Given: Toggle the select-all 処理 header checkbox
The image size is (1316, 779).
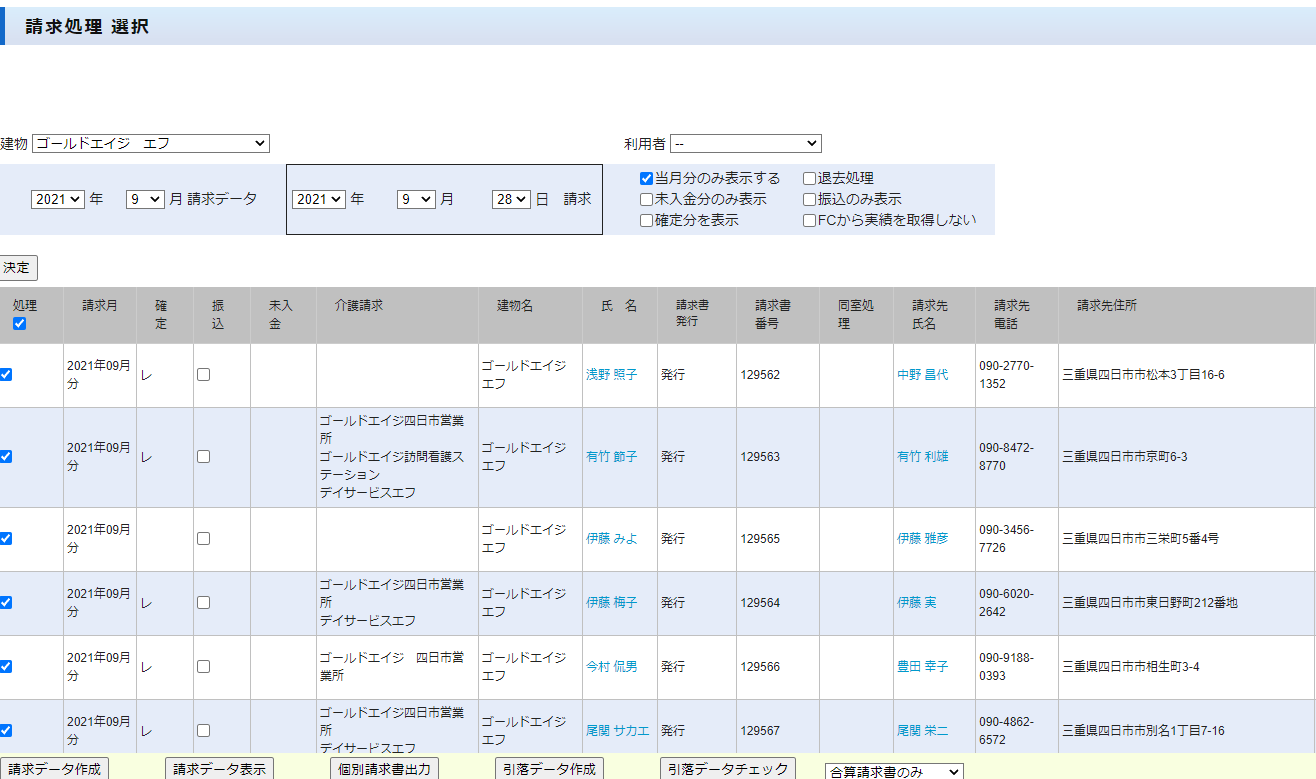Looking at the screenshot, I should tap(20, 324).
